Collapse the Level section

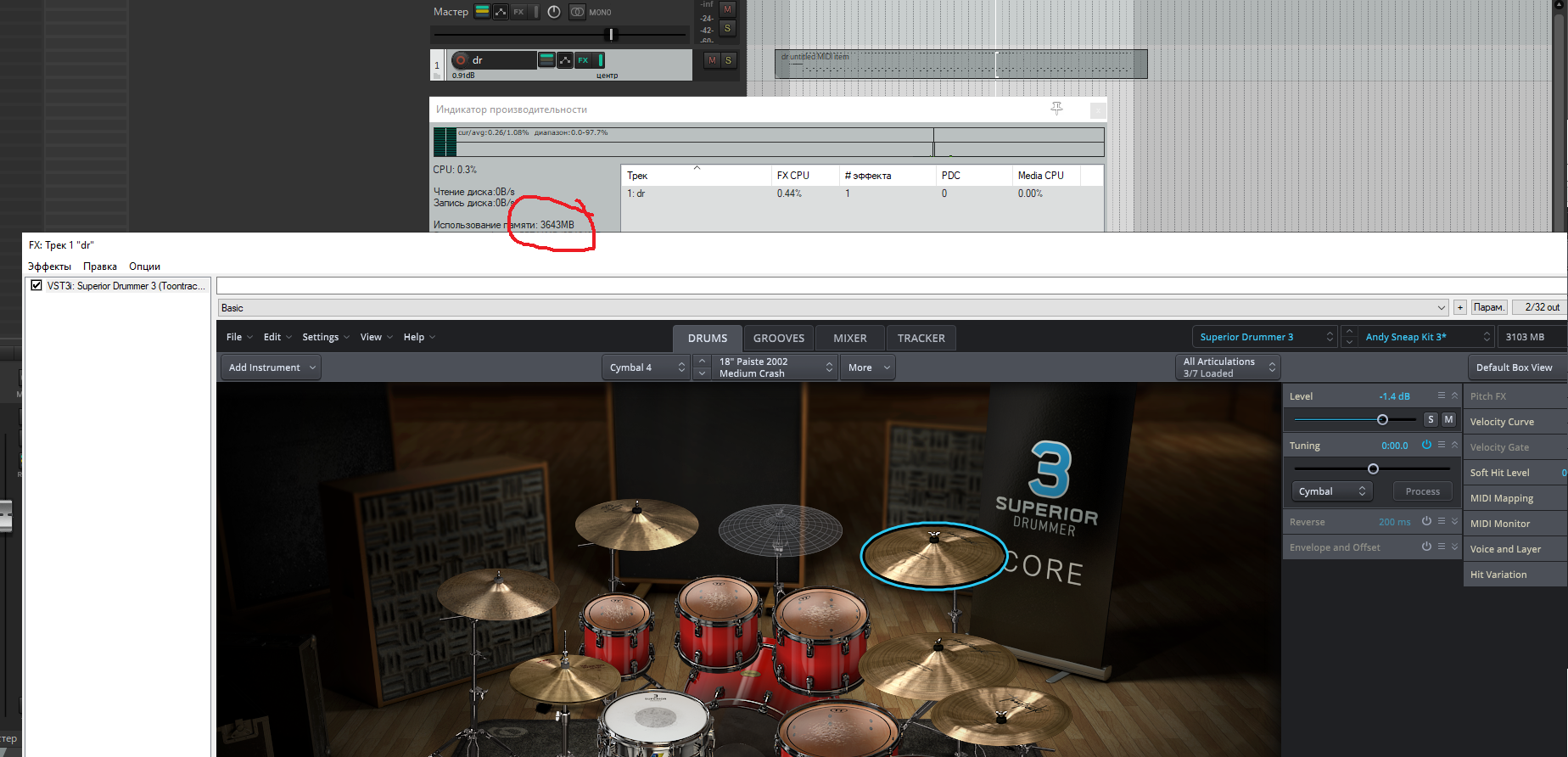(1454, 395)
